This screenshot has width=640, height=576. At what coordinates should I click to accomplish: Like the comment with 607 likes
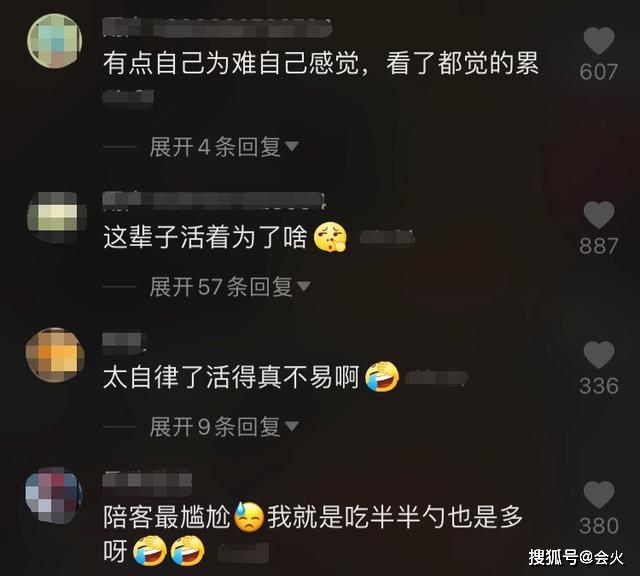(x=598, y=40)
